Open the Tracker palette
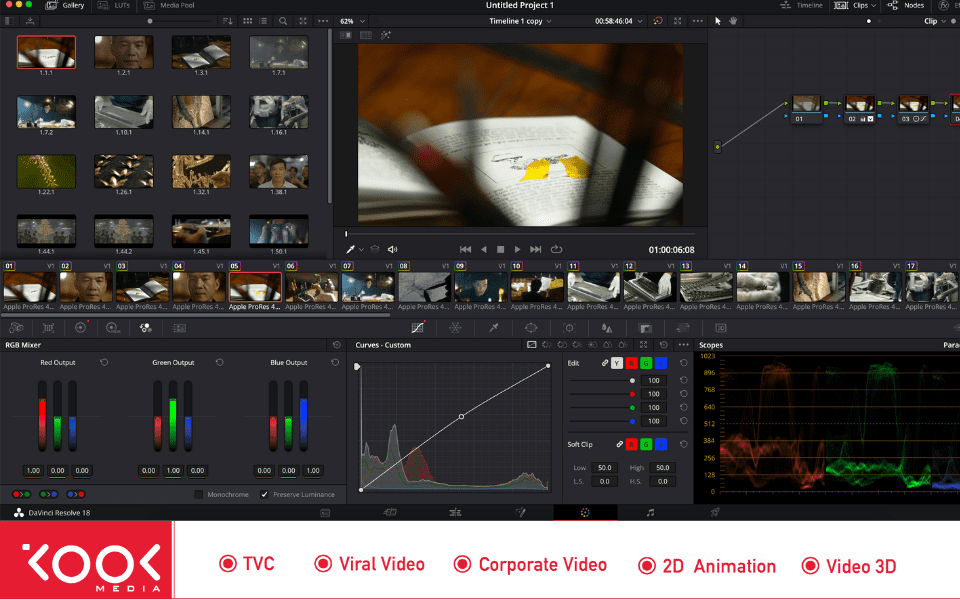Screen dimensions: 960x600 569,328
